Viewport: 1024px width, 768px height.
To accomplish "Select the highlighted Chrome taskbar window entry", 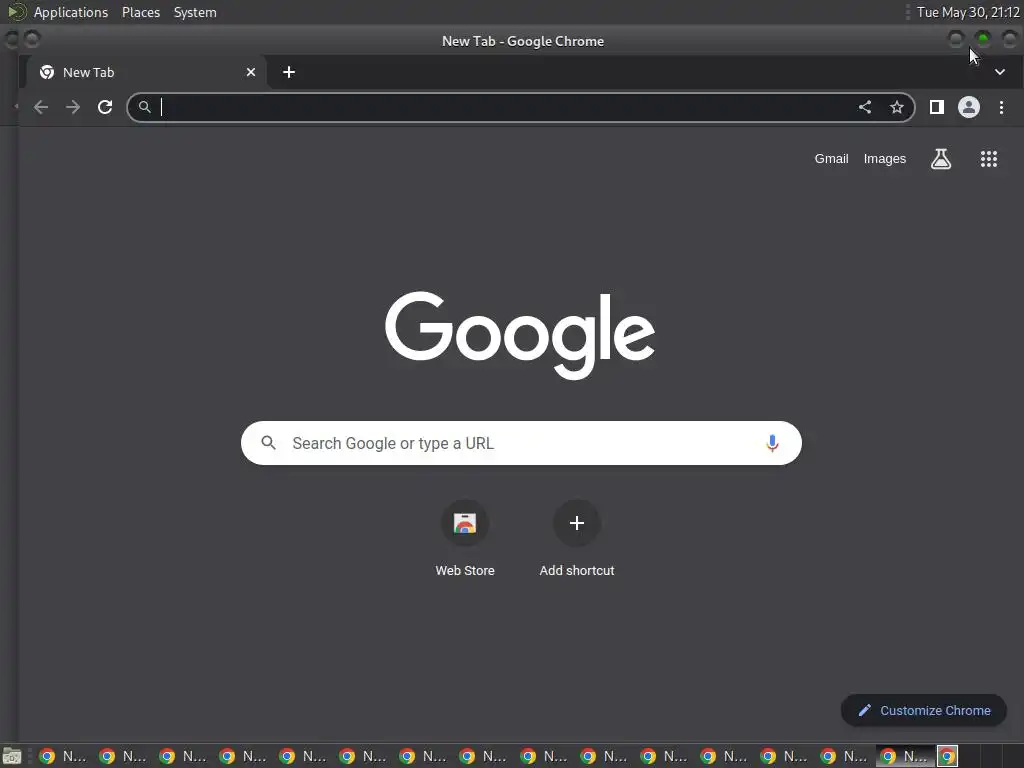I will 905,756.
